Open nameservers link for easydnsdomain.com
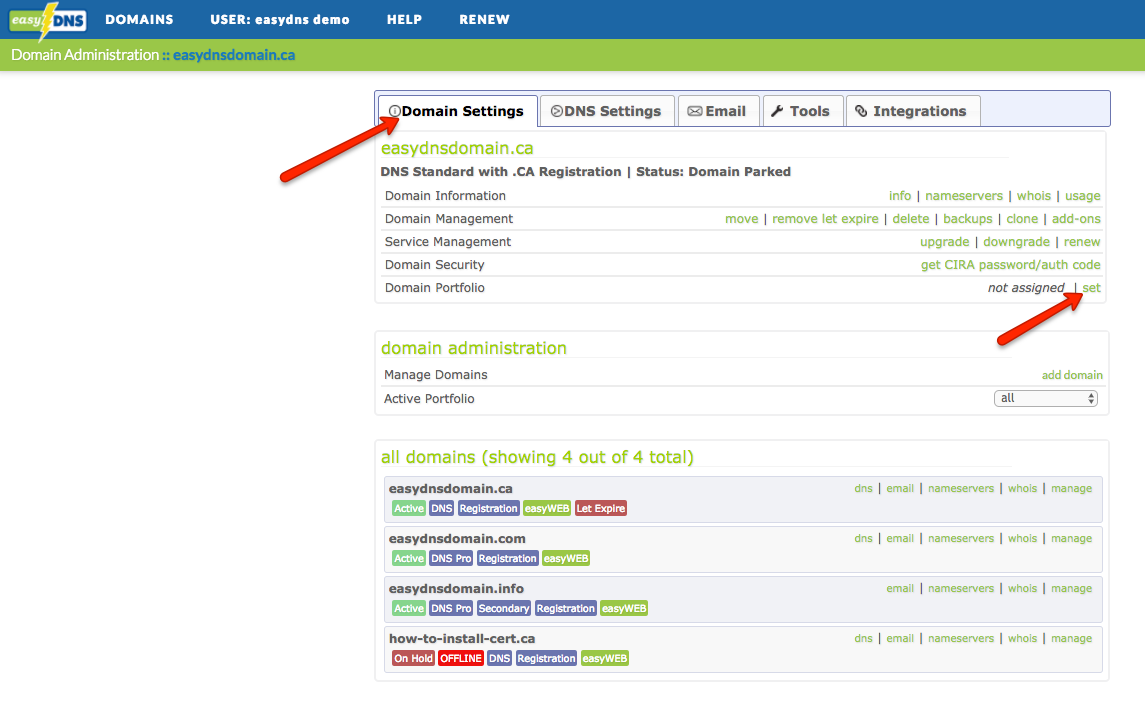Viewport: 1145px width, 713px height. click(961, 538)
